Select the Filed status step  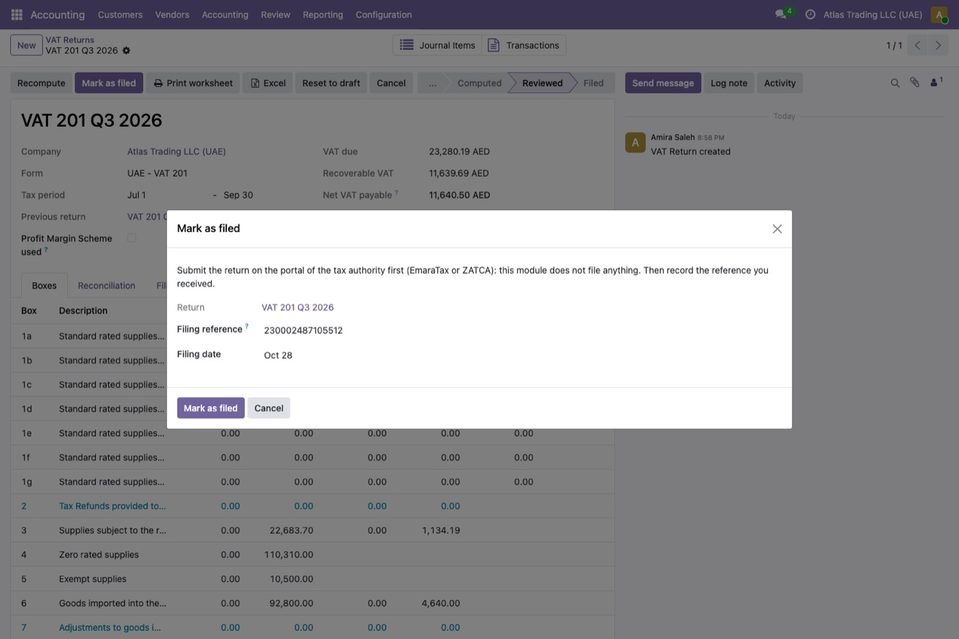coord(593,83)
